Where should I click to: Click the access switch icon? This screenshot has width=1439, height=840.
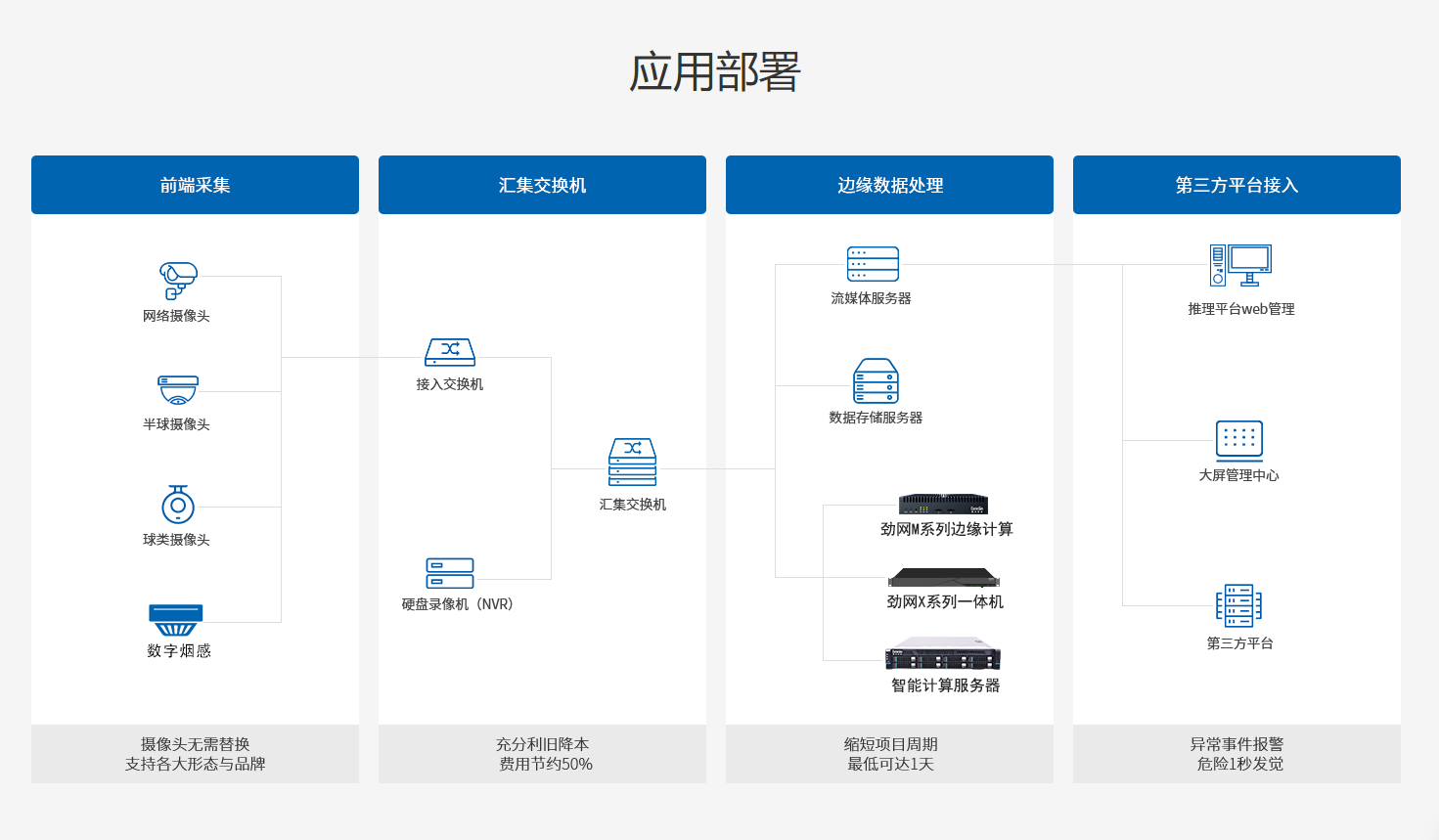[450, 352]
